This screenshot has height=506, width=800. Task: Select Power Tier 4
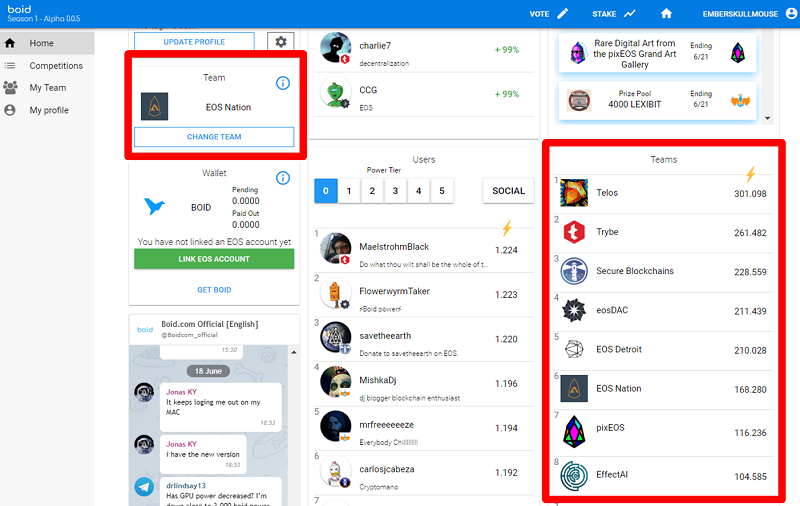(418, 191)
